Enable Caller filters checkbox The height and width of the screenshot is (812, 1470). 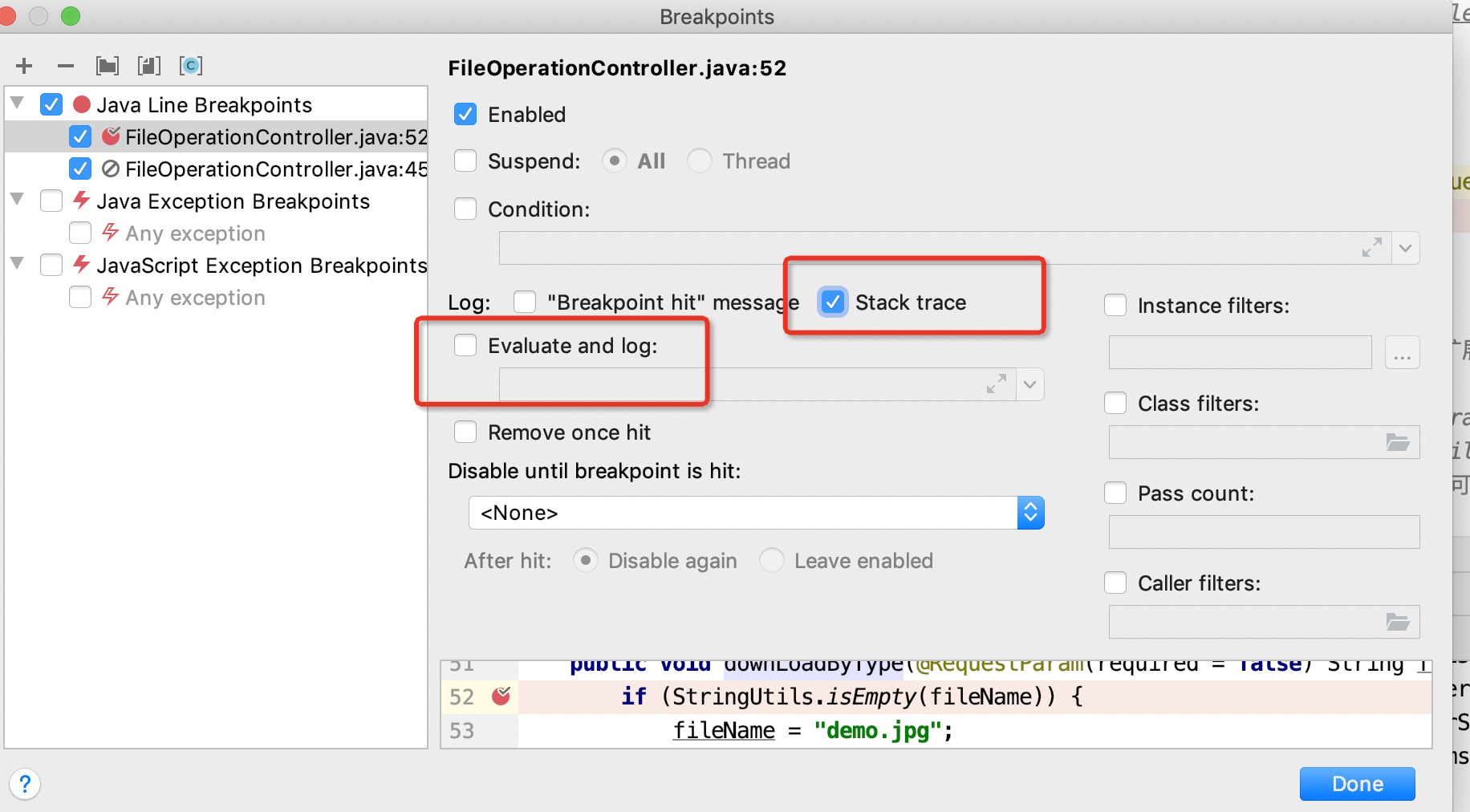[1115, 583]
